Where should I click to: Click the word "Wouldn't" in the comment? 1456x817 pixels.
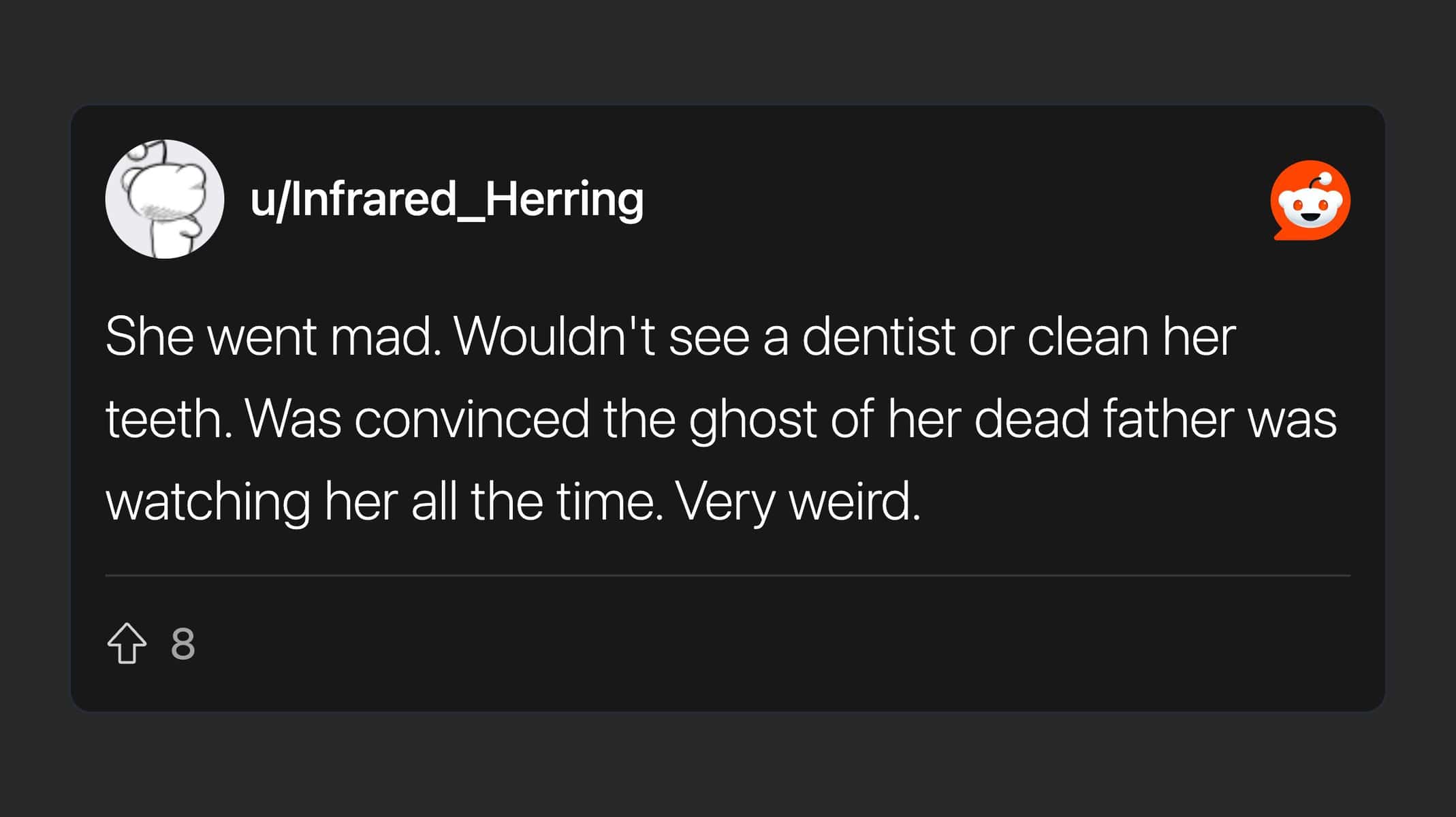[554, 336]
